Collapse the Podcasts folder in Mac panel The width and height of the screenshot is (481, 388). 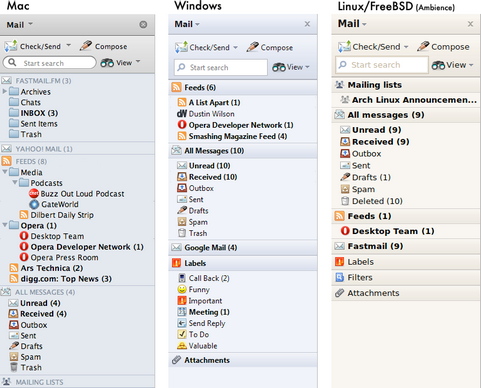coord(15,183)
